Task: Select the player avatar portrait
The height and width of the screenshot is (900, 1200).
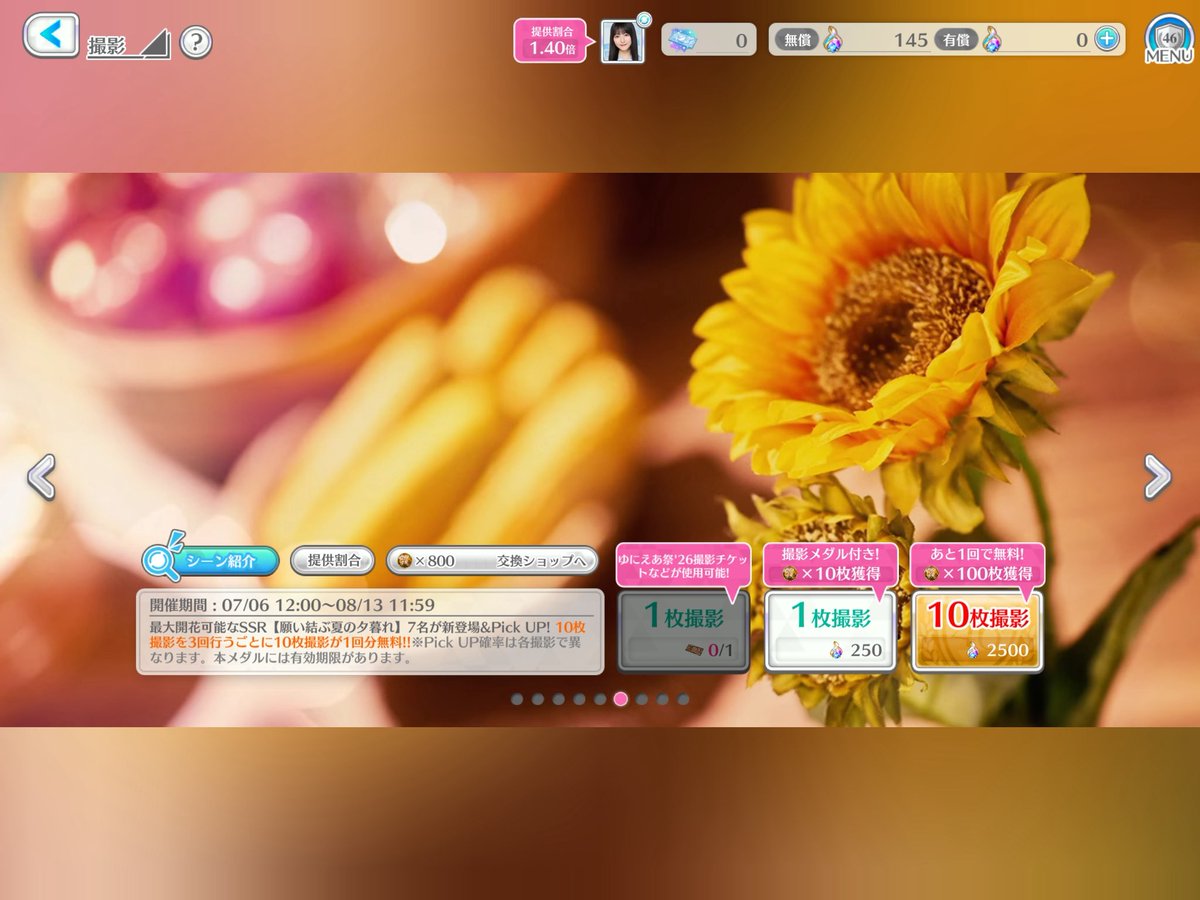Action: 622,41
